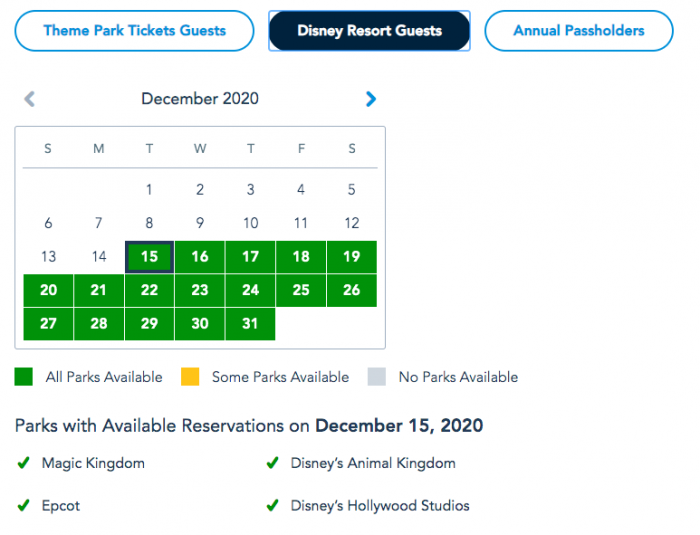This screenshot has height=535, width=700.
Task: Click green All Parks Available swatch
Action: [24, 377]
